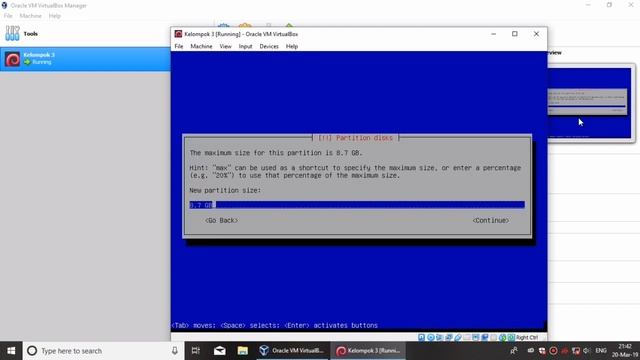
Task: Click the Windows Security shield tray icon
Action: [x=542, y=351]
